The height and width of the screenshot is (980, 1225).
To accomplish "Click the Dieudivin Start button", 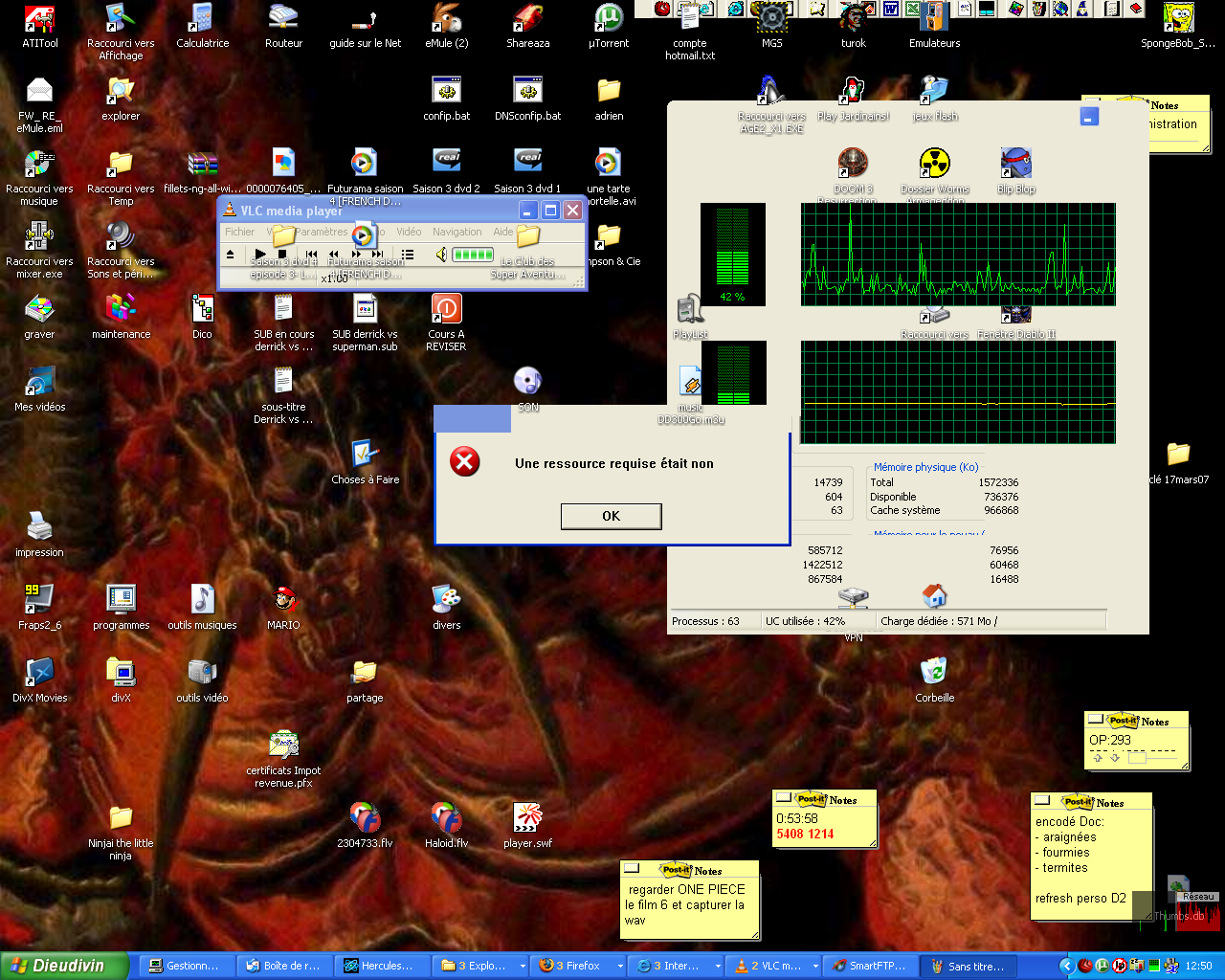I will click(x=63, y=966).
